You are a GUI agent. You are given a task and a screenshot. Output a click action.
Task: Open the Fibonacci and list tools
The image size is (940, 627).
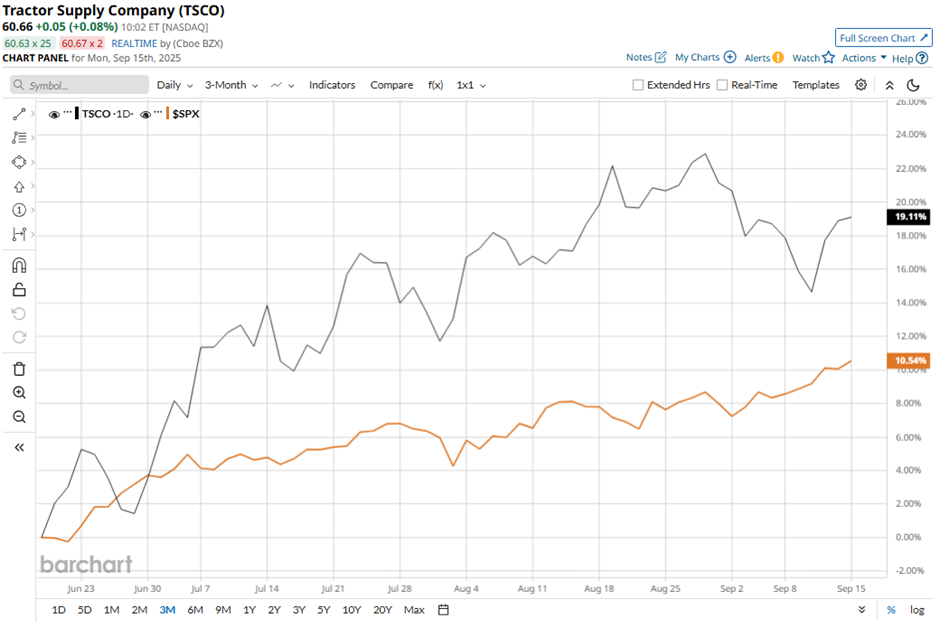click(19, 138)
